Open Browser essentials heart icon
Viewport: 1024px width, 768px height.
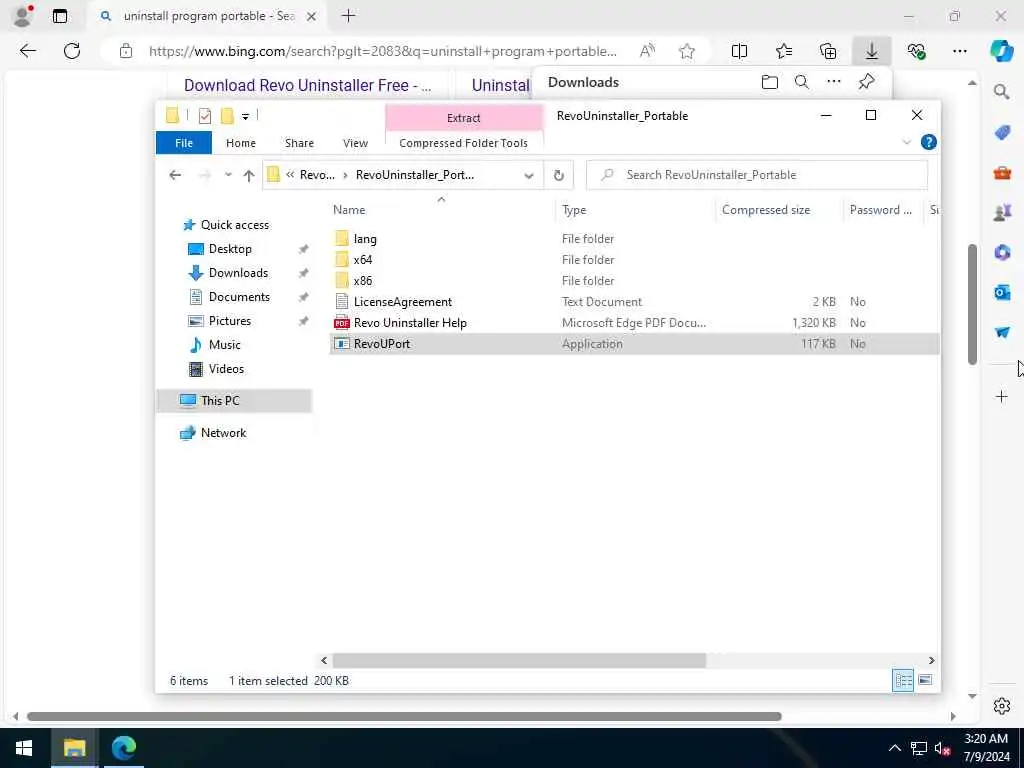[x=916, y=51]
